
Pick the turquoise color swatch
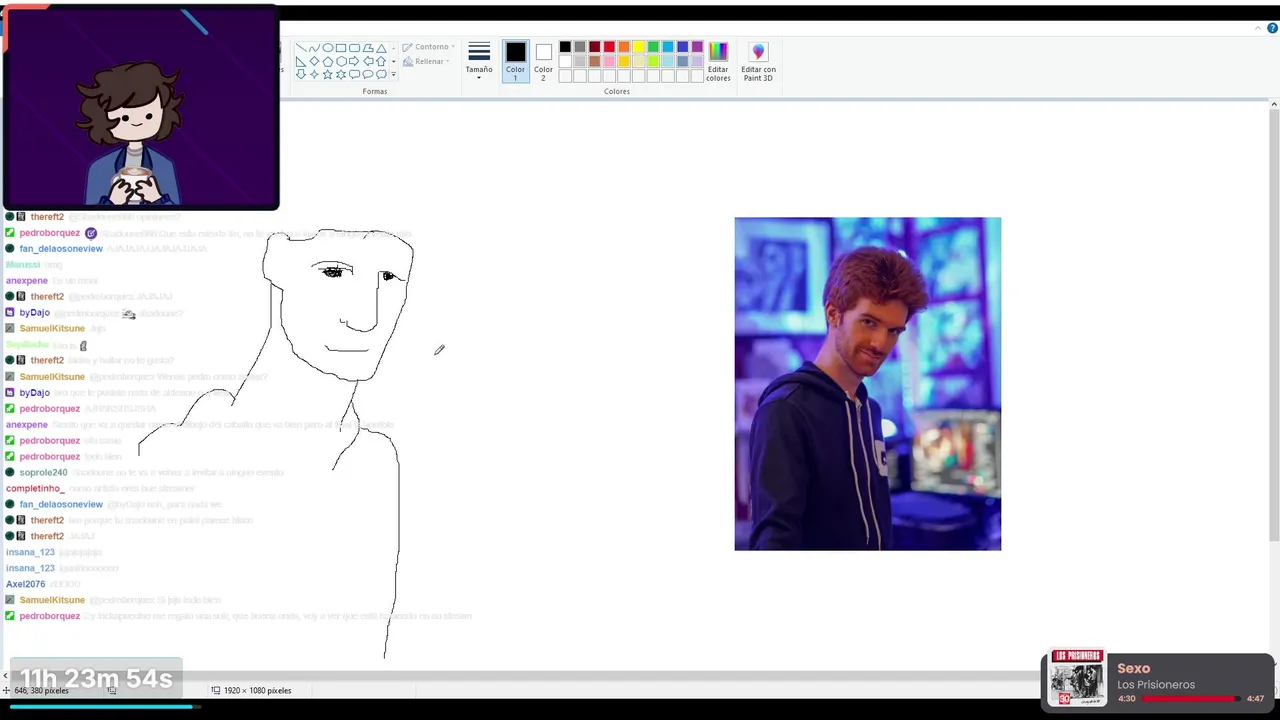668,47
